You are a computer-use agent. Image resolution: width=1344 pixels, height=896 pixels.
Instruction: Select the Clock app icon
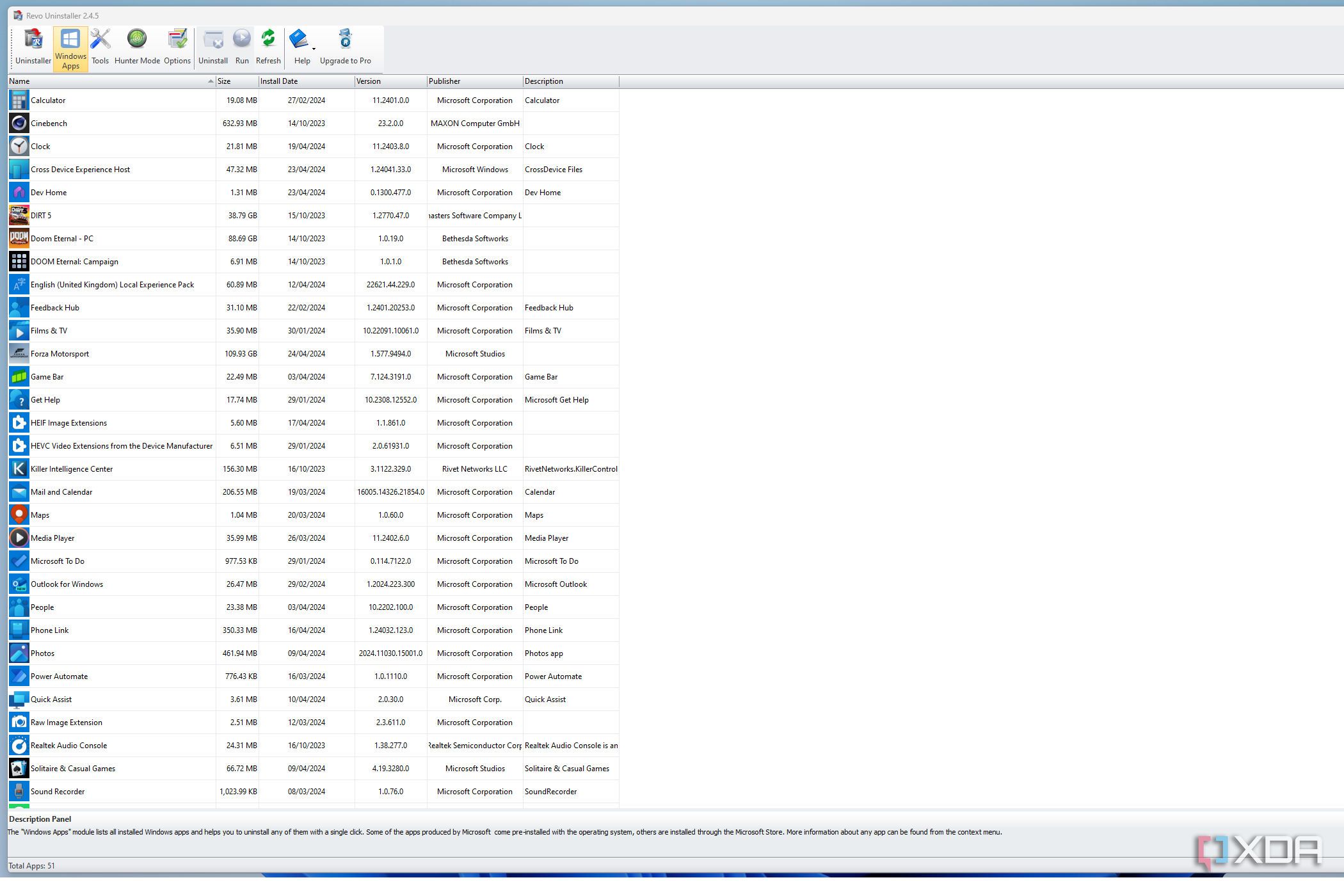click(19, 147)
